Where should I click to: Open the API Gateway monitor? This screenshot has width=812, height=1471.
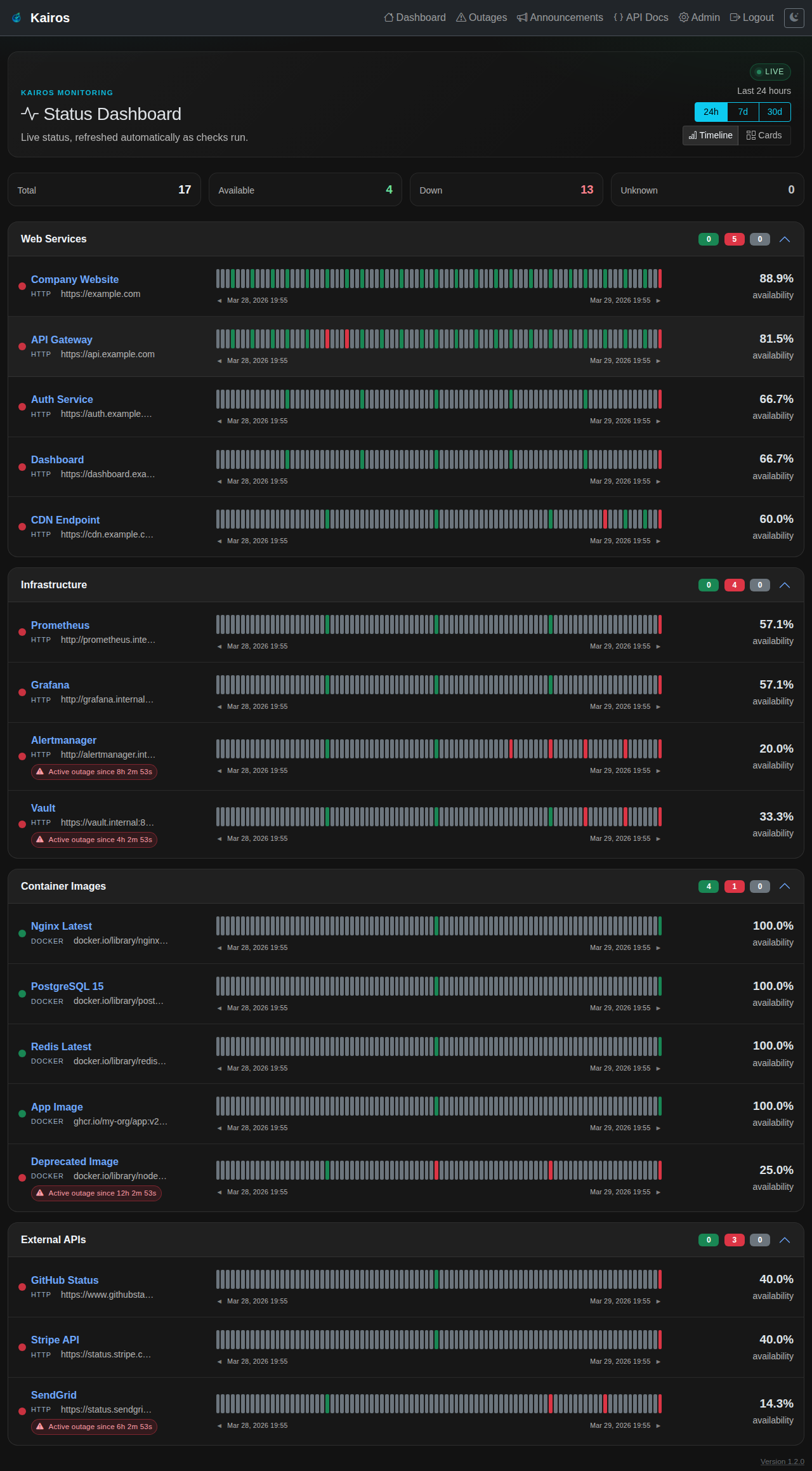pos(62,340)
